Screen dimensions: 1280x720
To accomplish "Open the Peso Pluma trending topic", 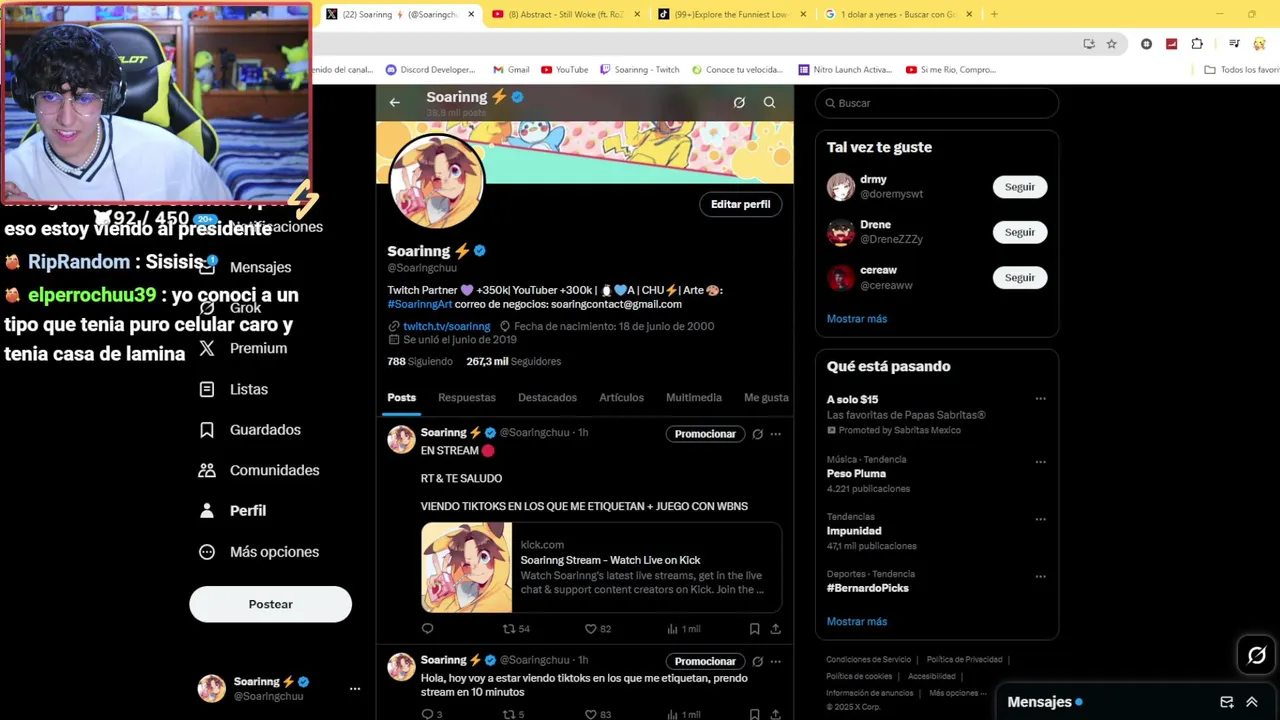I will tap(856, 474).
